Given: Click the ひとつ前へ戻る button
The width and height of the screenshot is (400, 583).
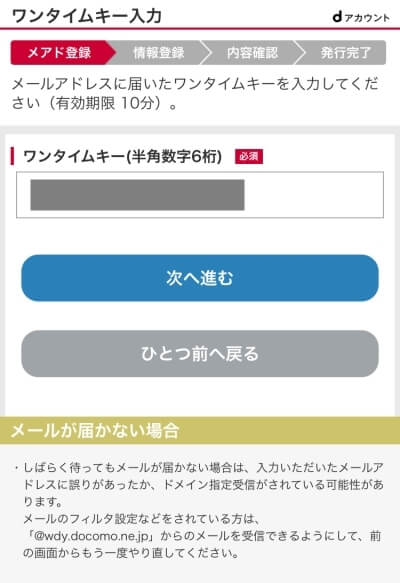Looking at the screenshot, I should pyautogui.click(x=200, y=354).
